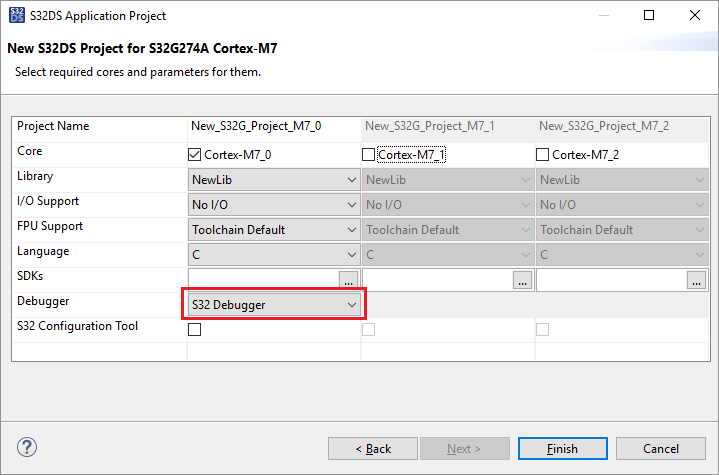Tick the S32 Configuration Tool checkbox
The height and width of the screenshot is (475, 719).
(x=195, y=330)
